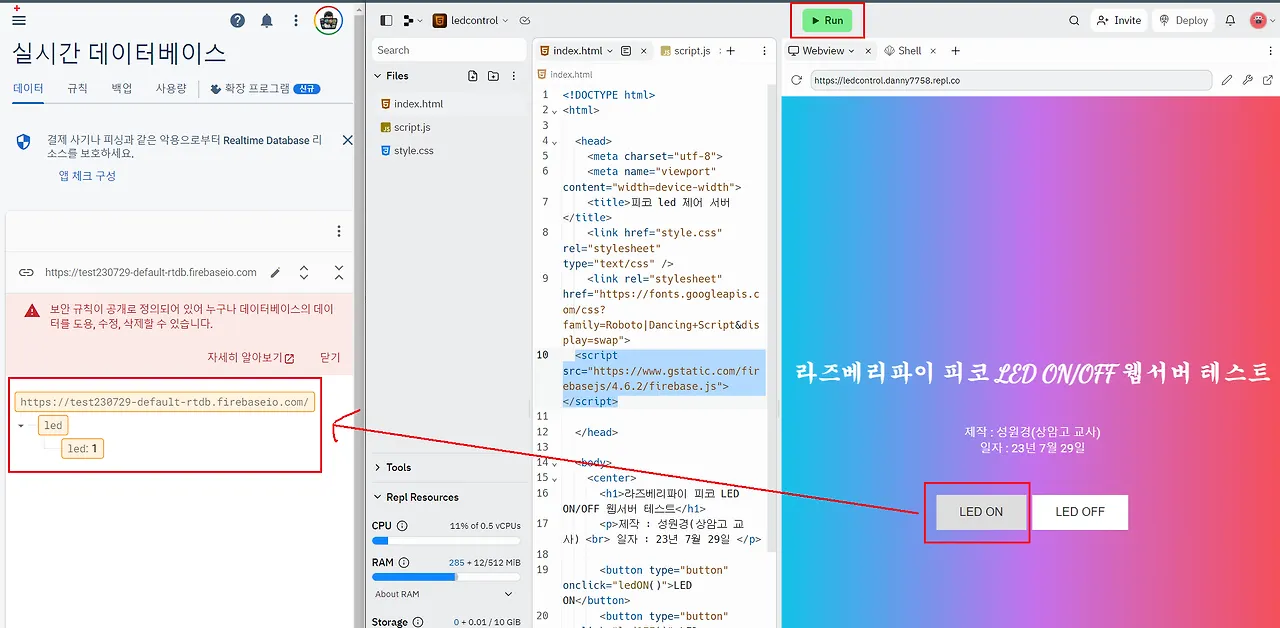Screen dimensions: 1280x628
Task: Open the Replit logo dropdown menu
Action: [x=412, y=20]
